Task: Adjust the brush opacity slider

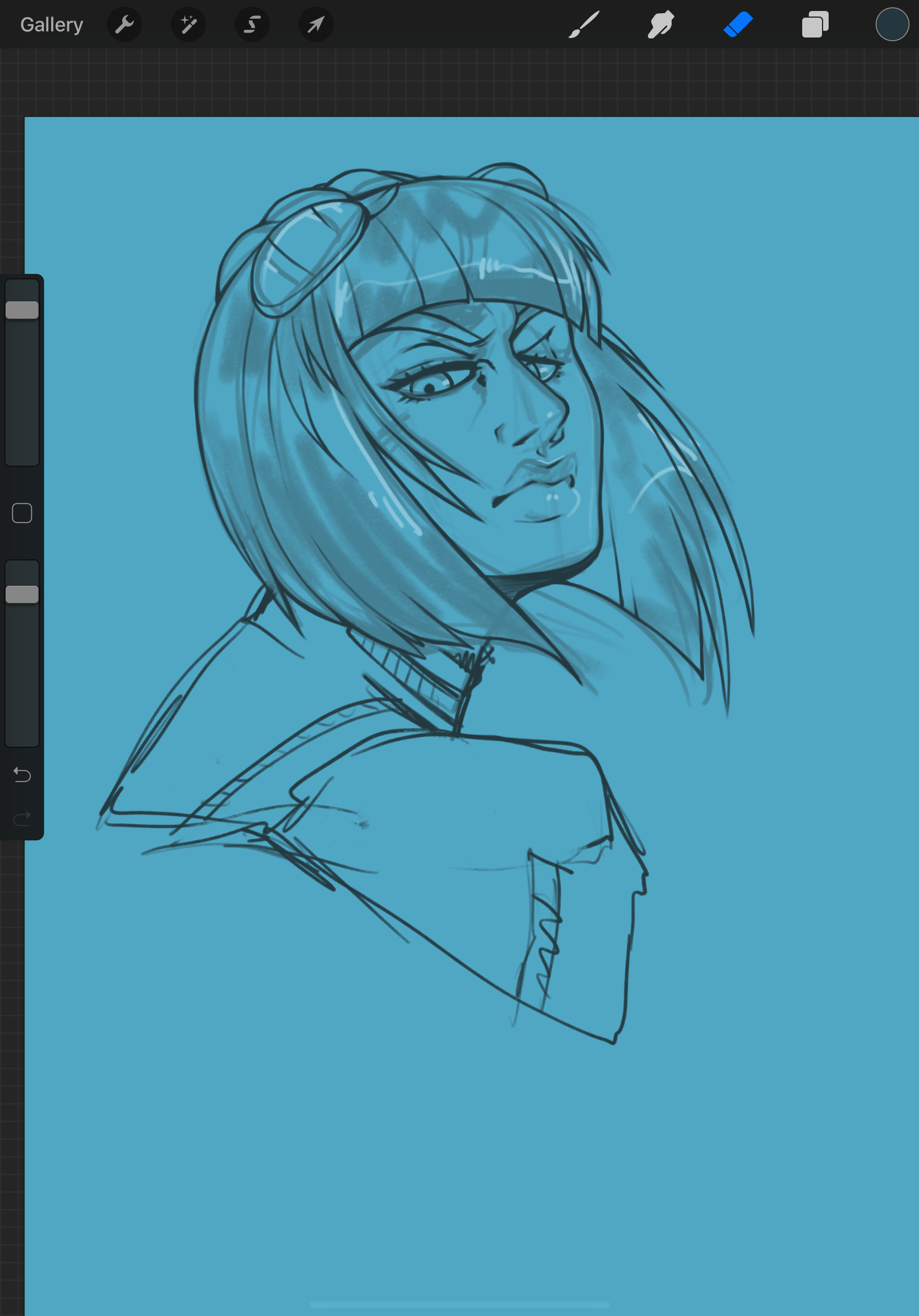Action: [x=22, y=654]
